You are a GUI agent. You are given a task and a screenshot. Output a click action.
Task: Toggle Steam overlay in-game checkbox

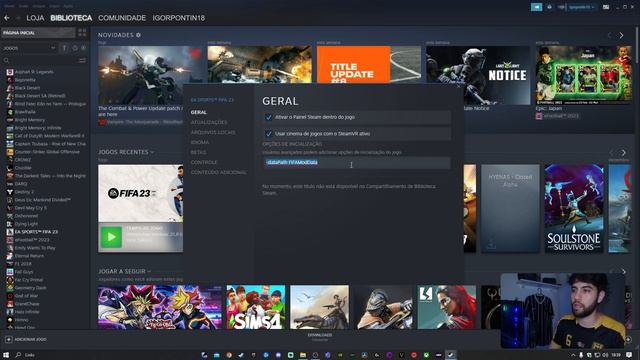pyautogui.click(x=269, y=117)
